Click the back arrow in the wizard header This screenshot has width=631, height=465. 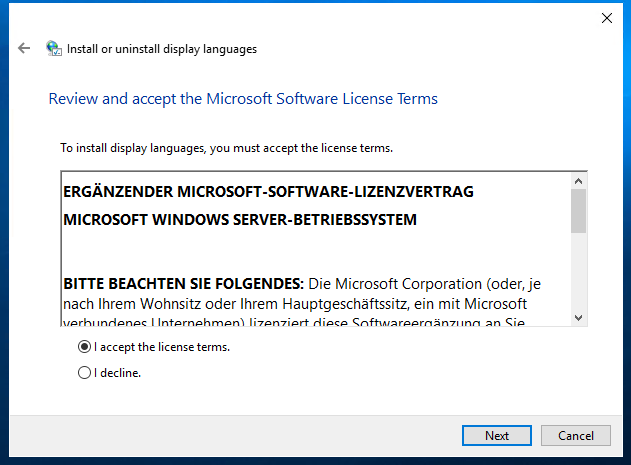24,48
